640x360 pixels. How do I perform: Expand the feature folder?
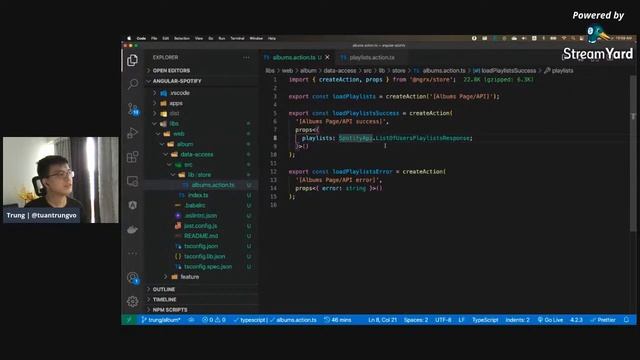(190, 277)
